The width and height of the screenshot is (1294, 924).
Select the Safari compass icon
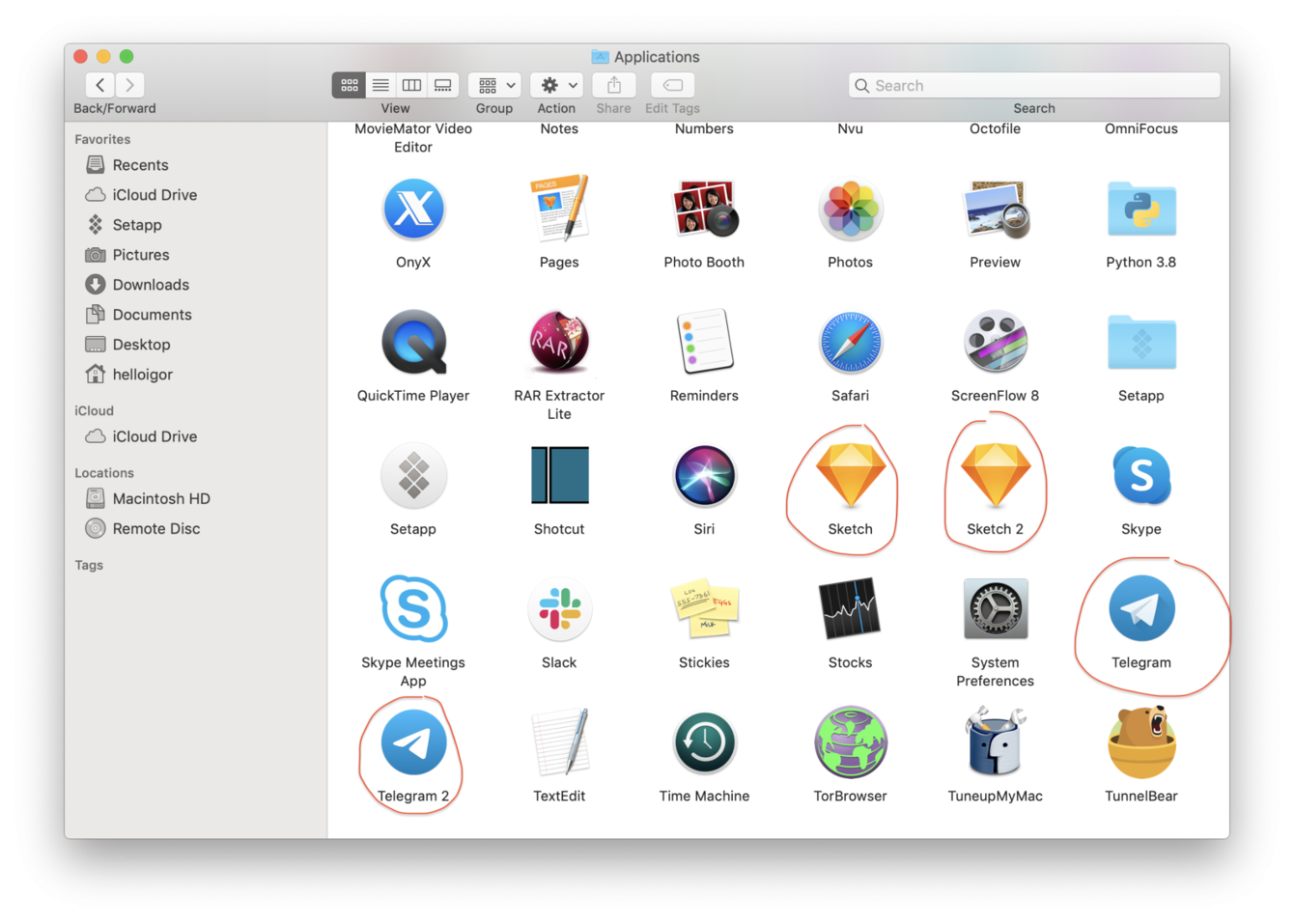(x=850, y=342)
